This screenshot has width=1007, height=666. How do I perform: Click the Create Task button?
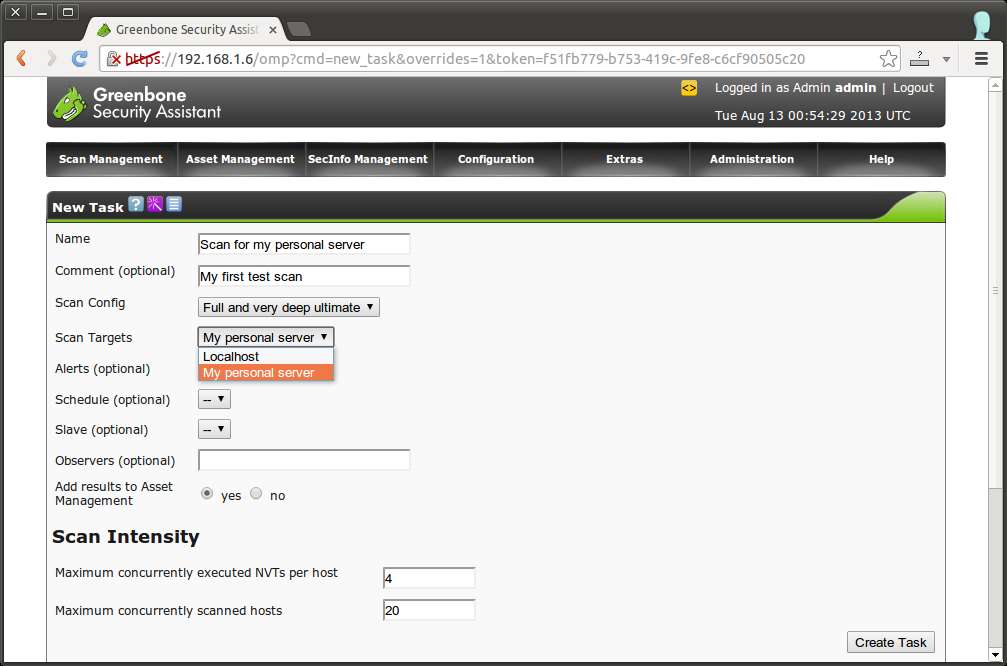pos(890,642)
